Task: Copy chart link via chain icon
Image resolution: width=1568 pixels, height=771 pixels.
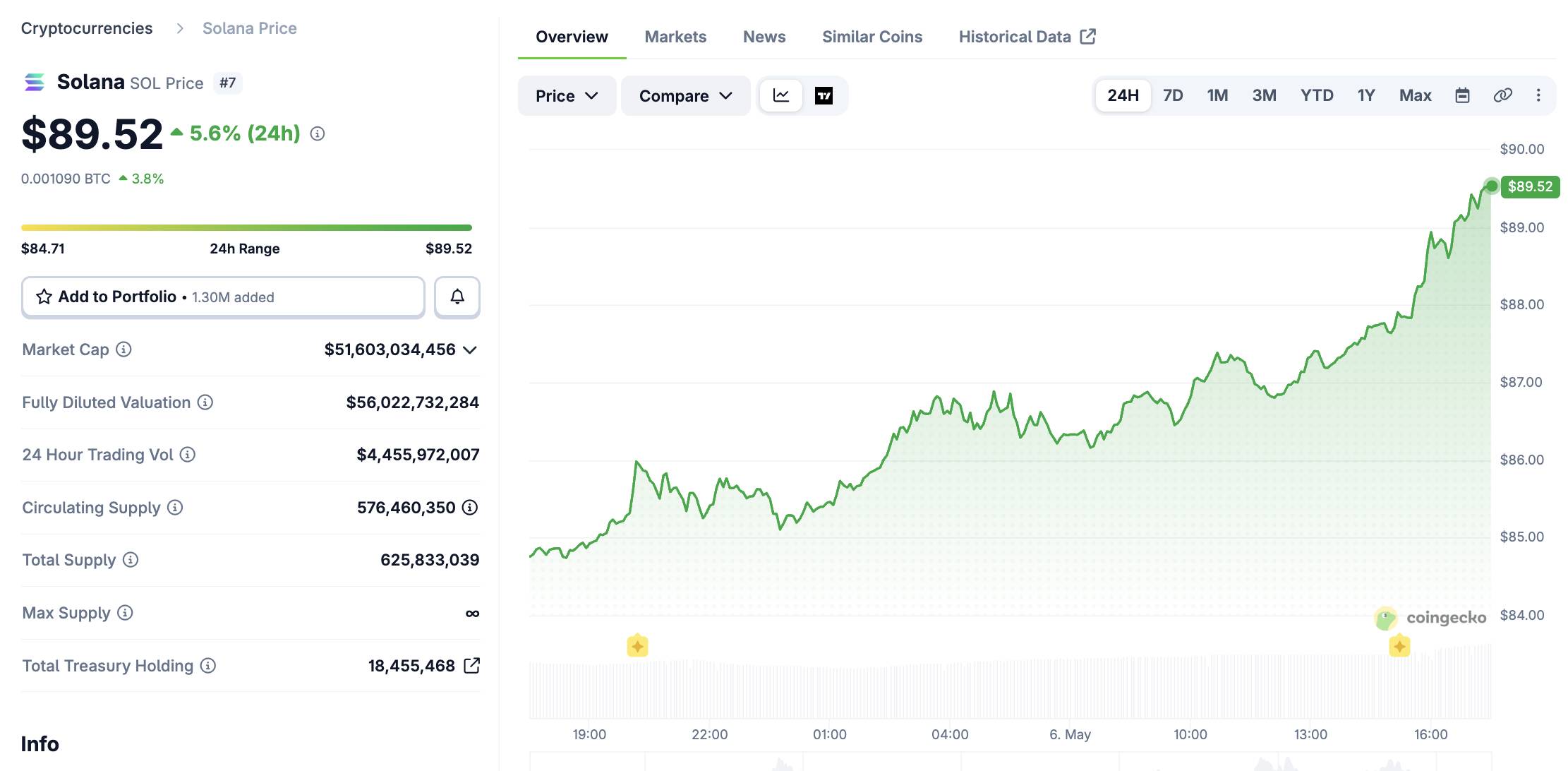Action: pos(1502,95)
